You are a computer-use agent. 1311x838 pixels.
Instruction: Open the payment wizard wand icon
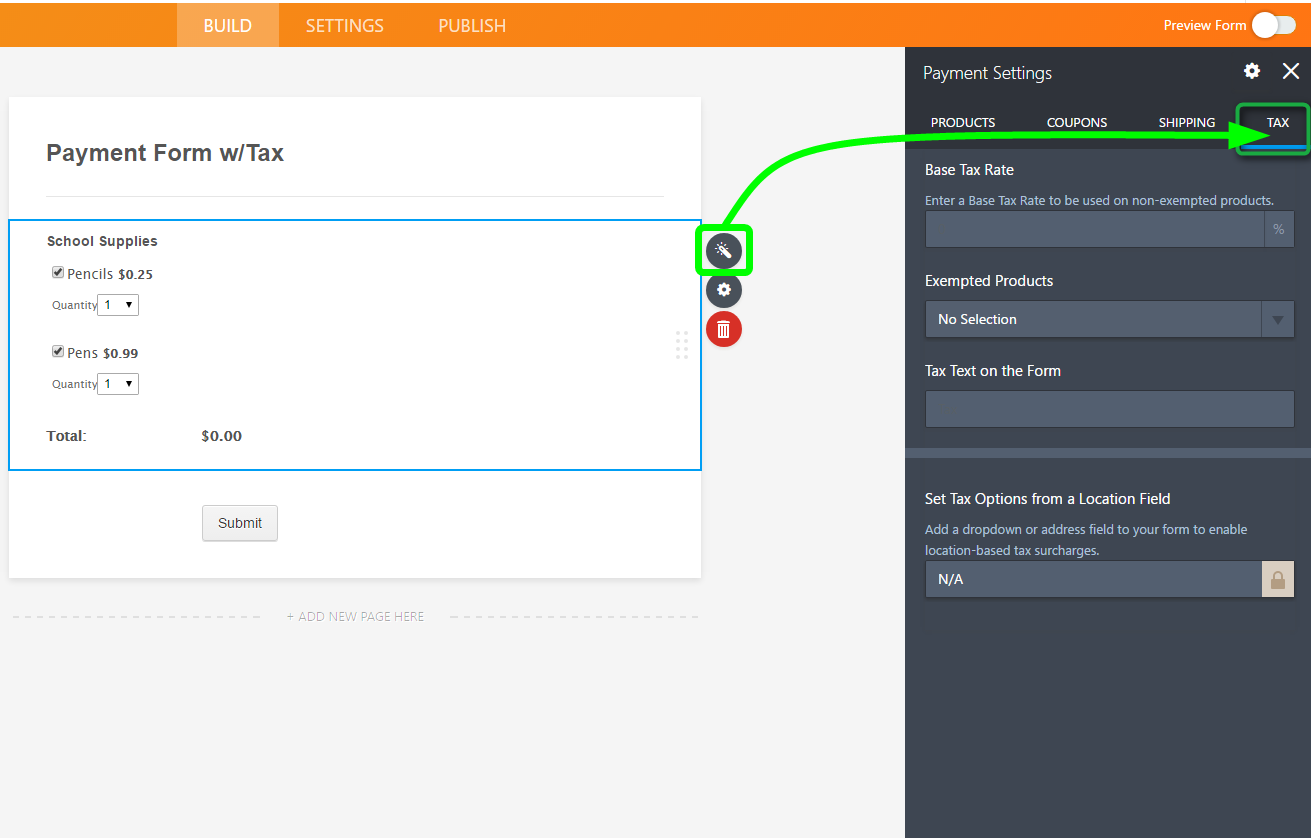coord(723,250)
